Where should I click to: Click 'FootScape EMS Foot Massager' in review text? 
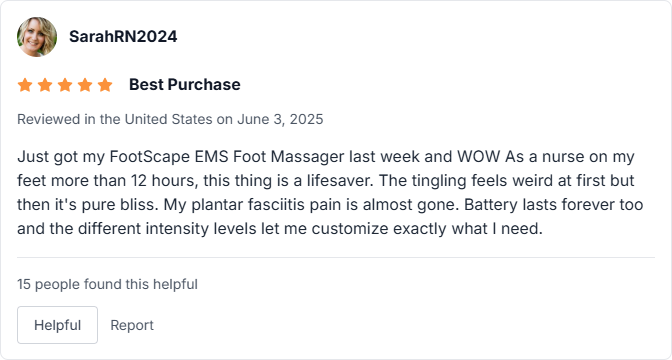click(227, 157)
